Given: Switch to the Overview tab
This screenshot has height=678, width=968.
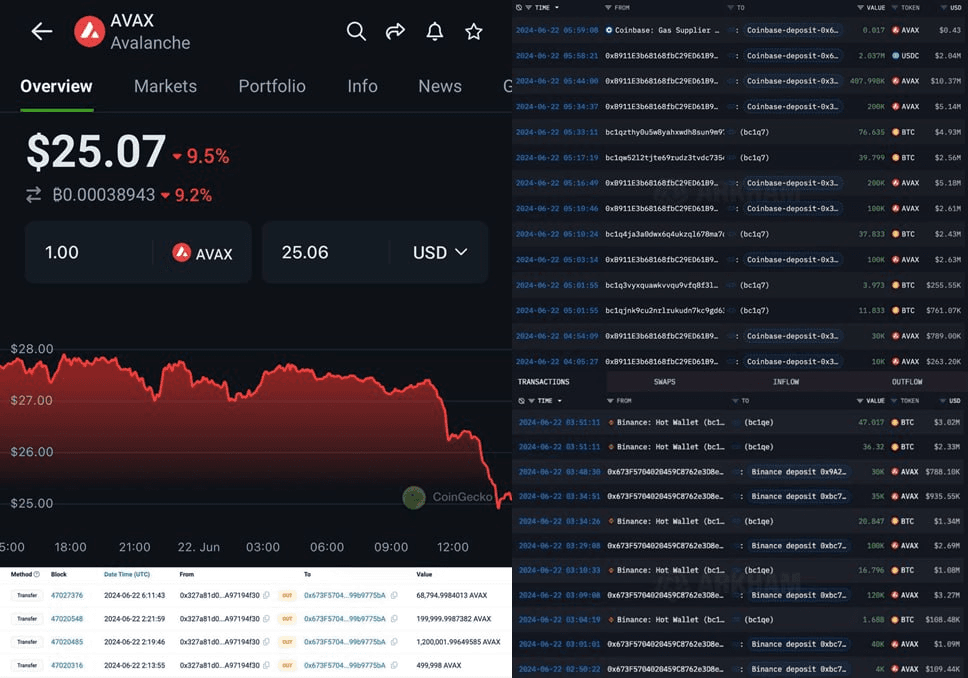Looking at the screenshot, I should point(56,86).
